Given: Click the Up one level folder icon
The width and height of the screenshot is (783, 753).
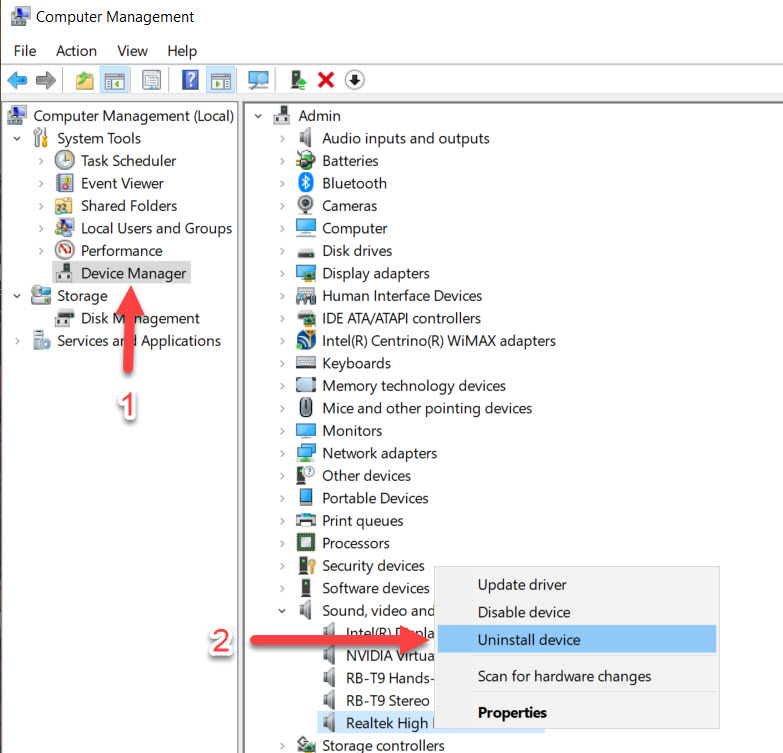Looking at the screenshot, I should 84,80.
